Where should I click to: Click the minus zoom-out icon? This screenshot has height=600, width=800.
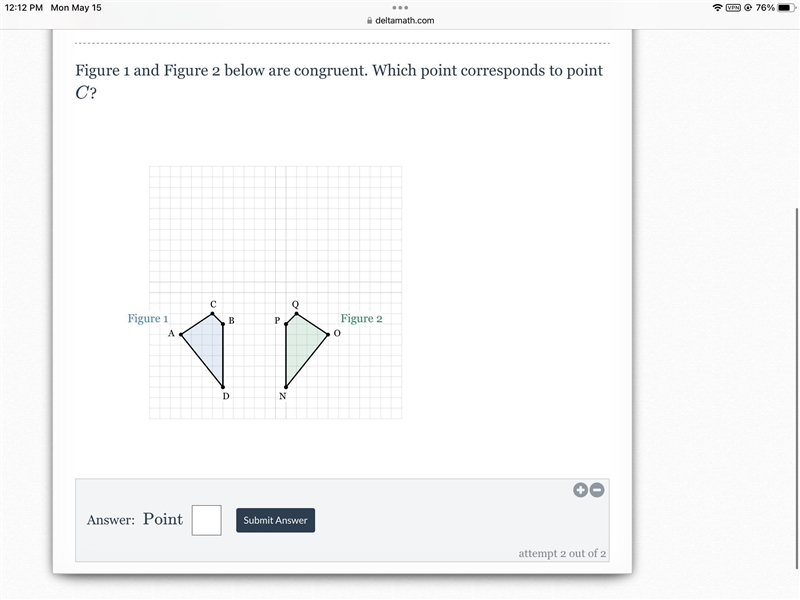click(x=597, y=490)
